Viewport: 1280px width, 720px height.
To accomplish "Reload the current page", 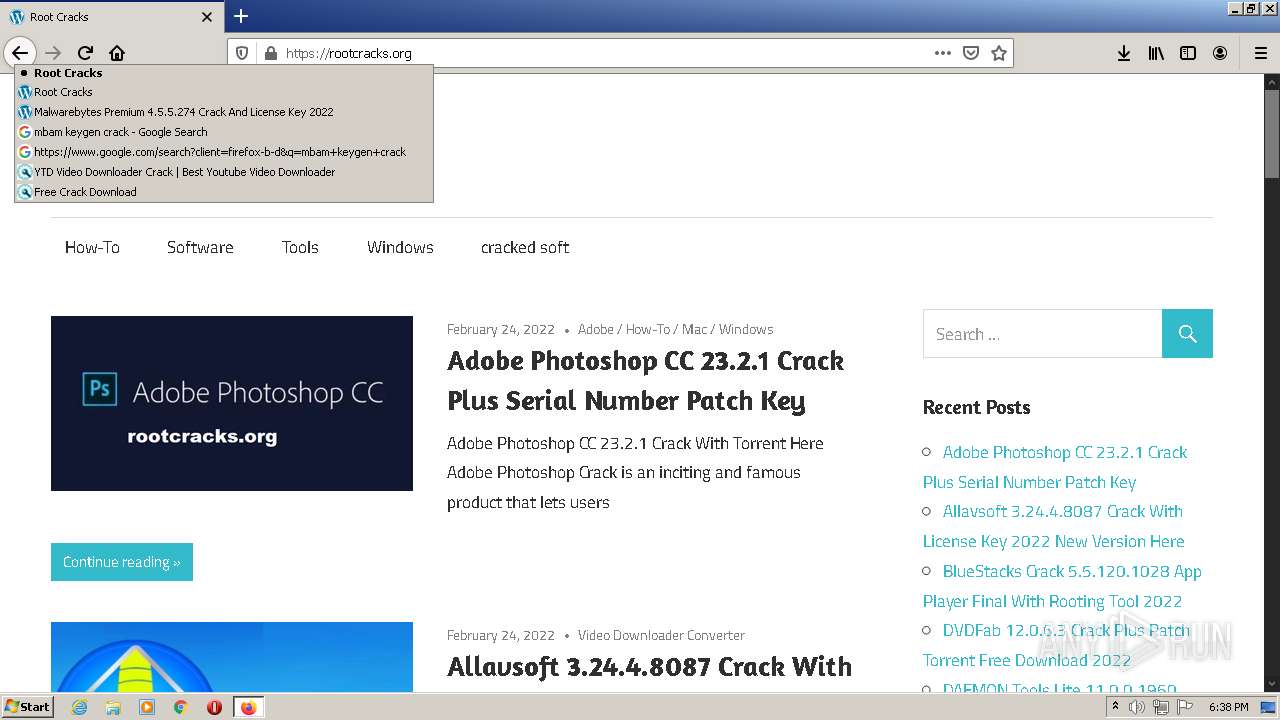I will [x=85, y=53].
